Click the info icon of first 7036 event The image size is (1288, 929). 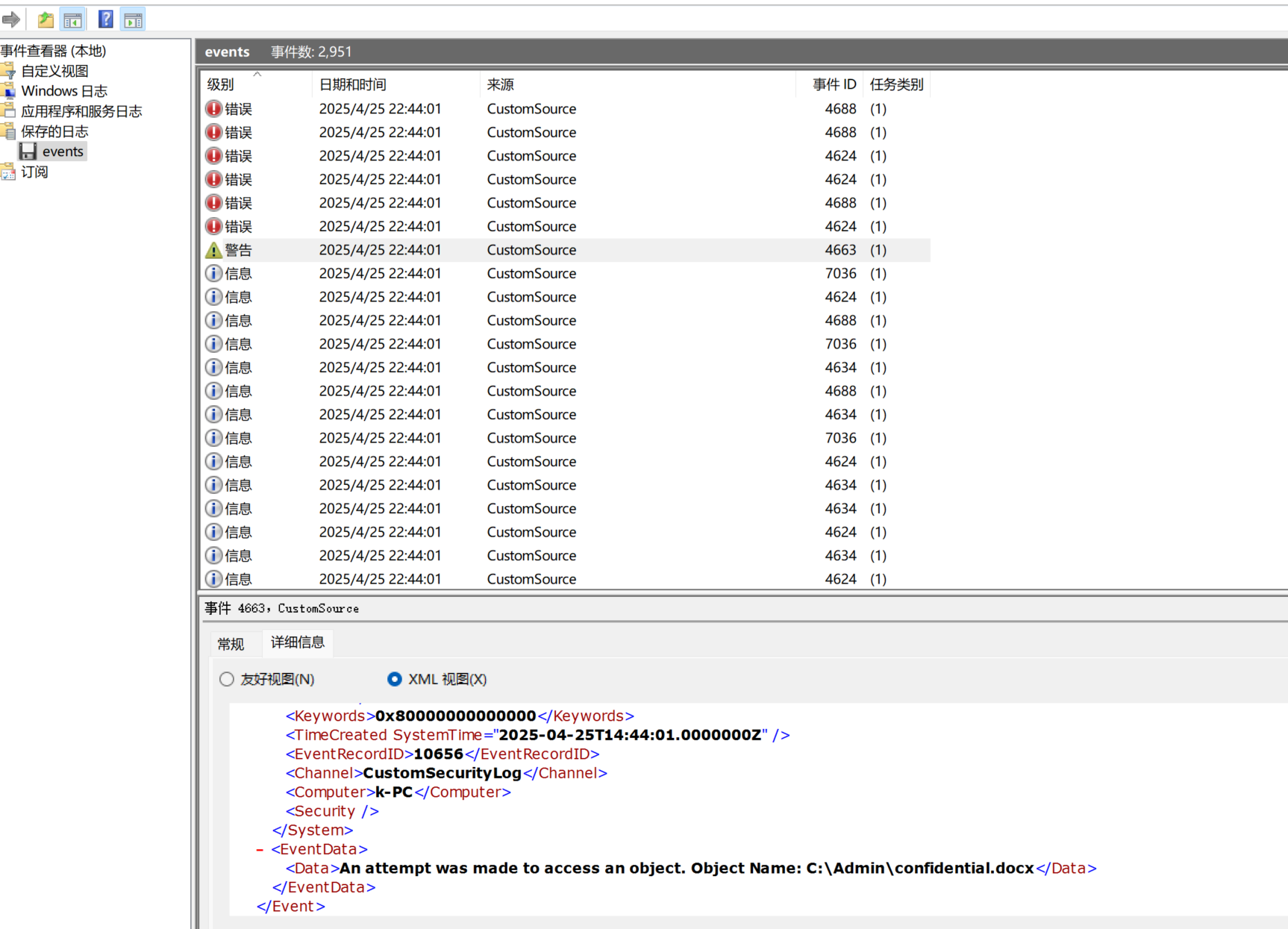click(x=213, y=273)
